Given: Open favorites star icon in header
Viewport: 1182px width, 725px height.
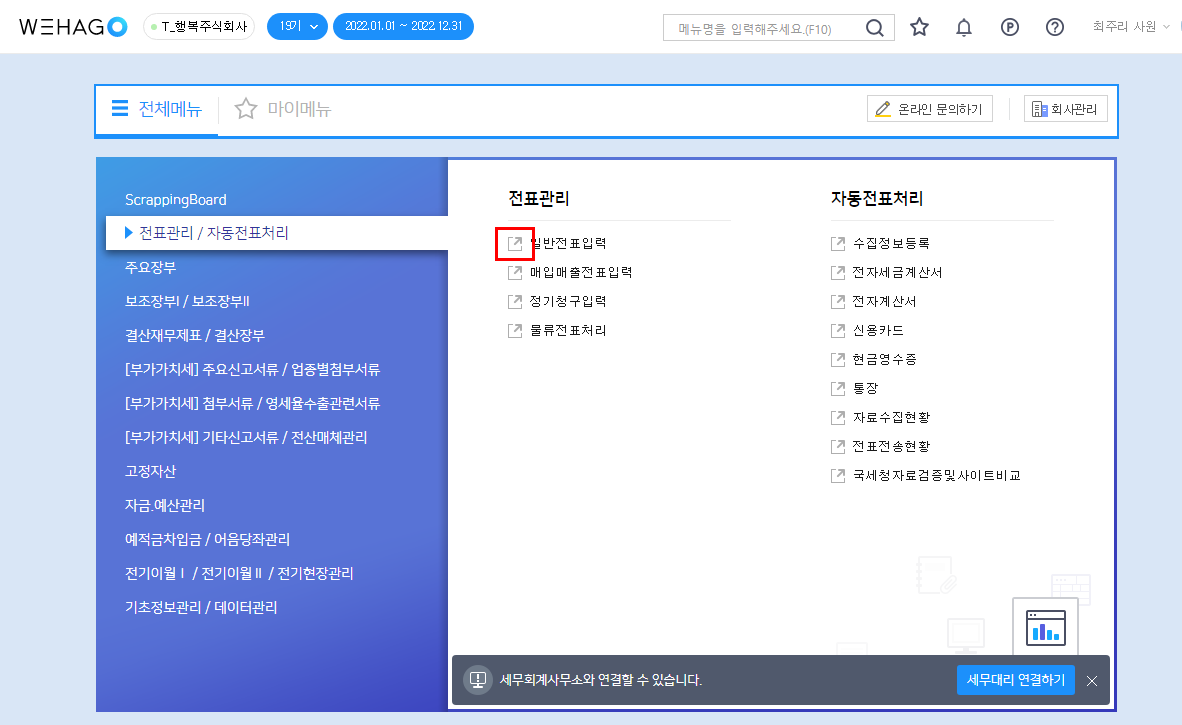Looking at the screenshot, I should [919, 27].
